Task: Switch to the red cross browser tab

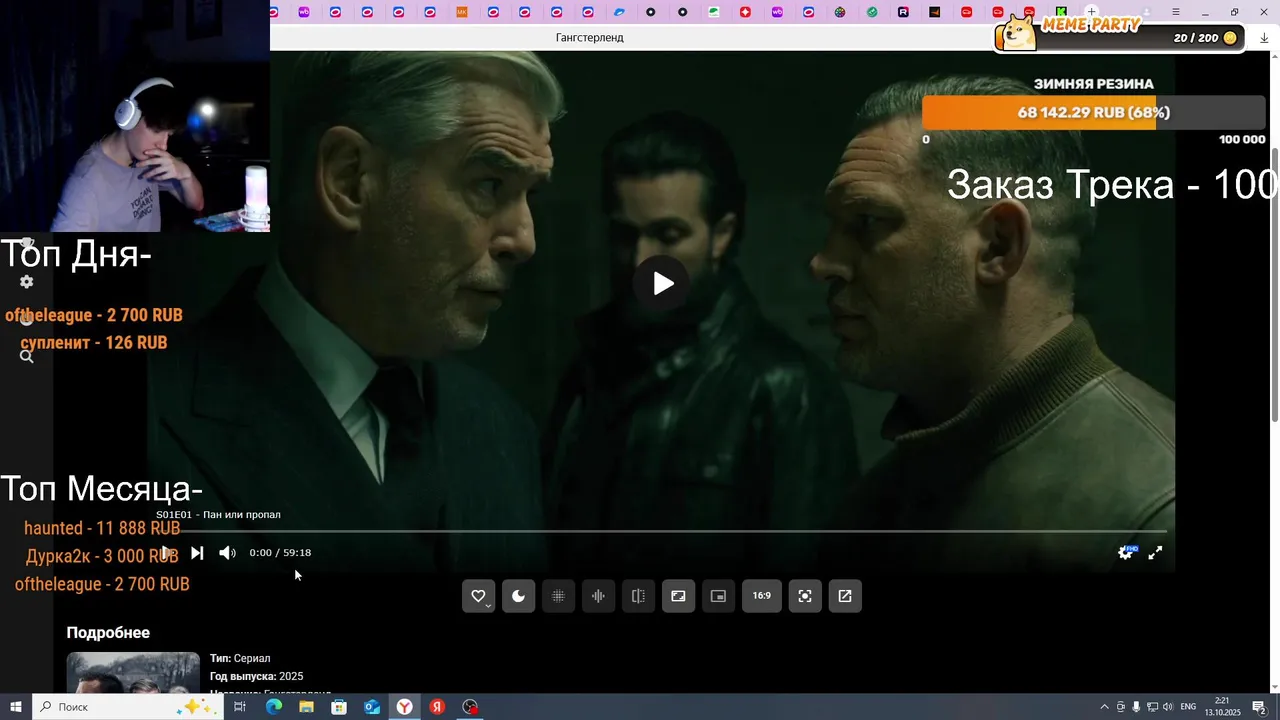Action: 745,12
